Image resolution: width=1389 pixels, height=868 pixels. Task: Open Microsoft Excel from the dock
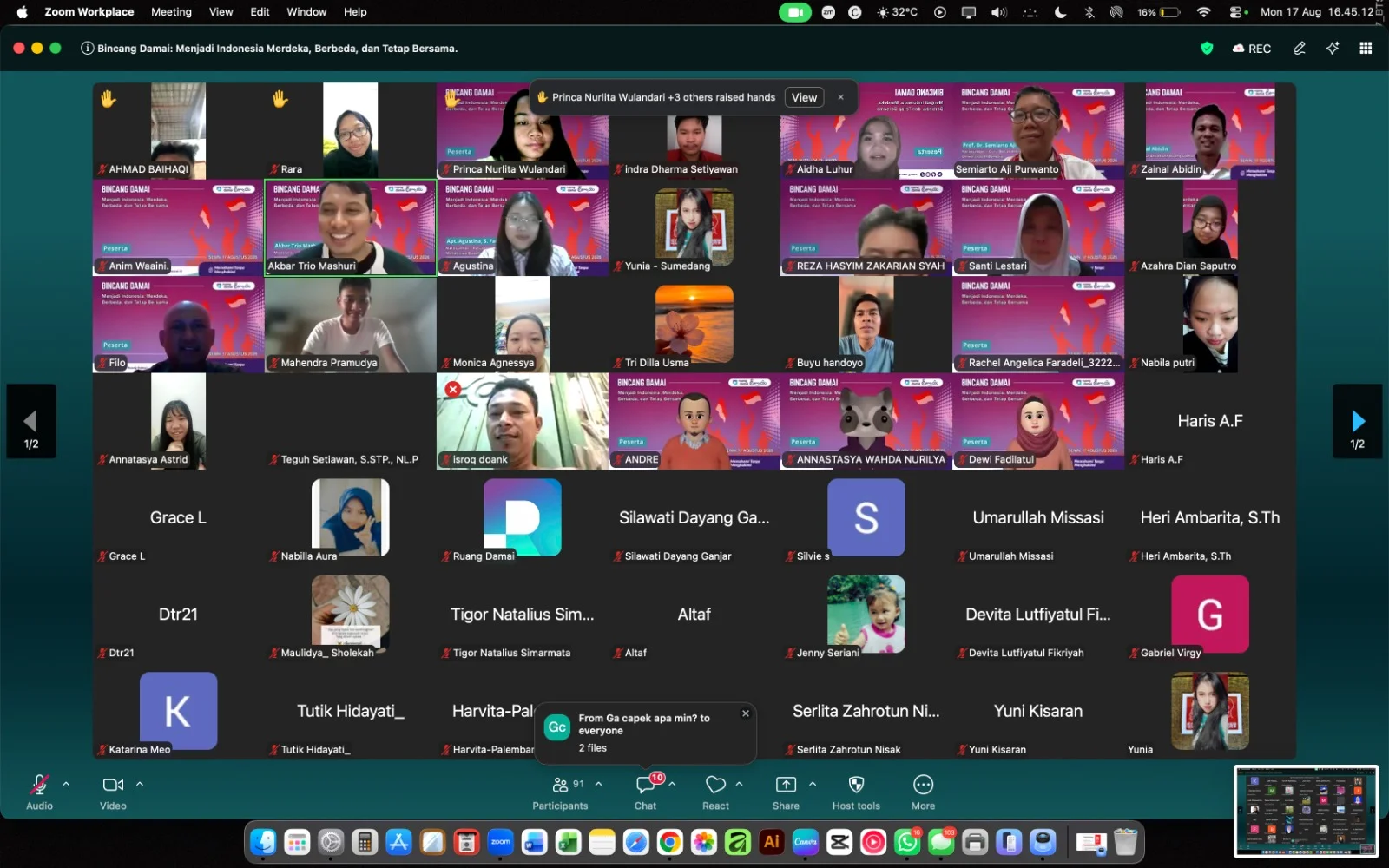568,841
